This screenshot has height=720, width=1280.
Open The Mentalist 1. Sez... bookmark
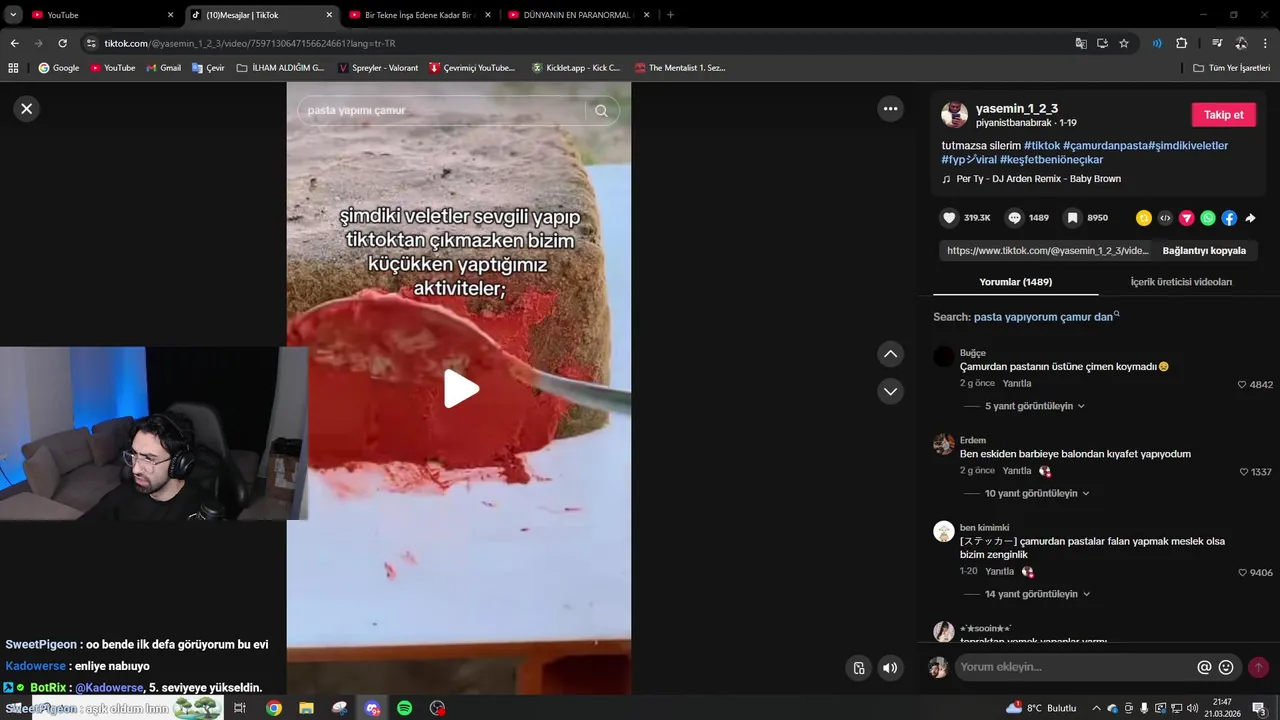679,68
